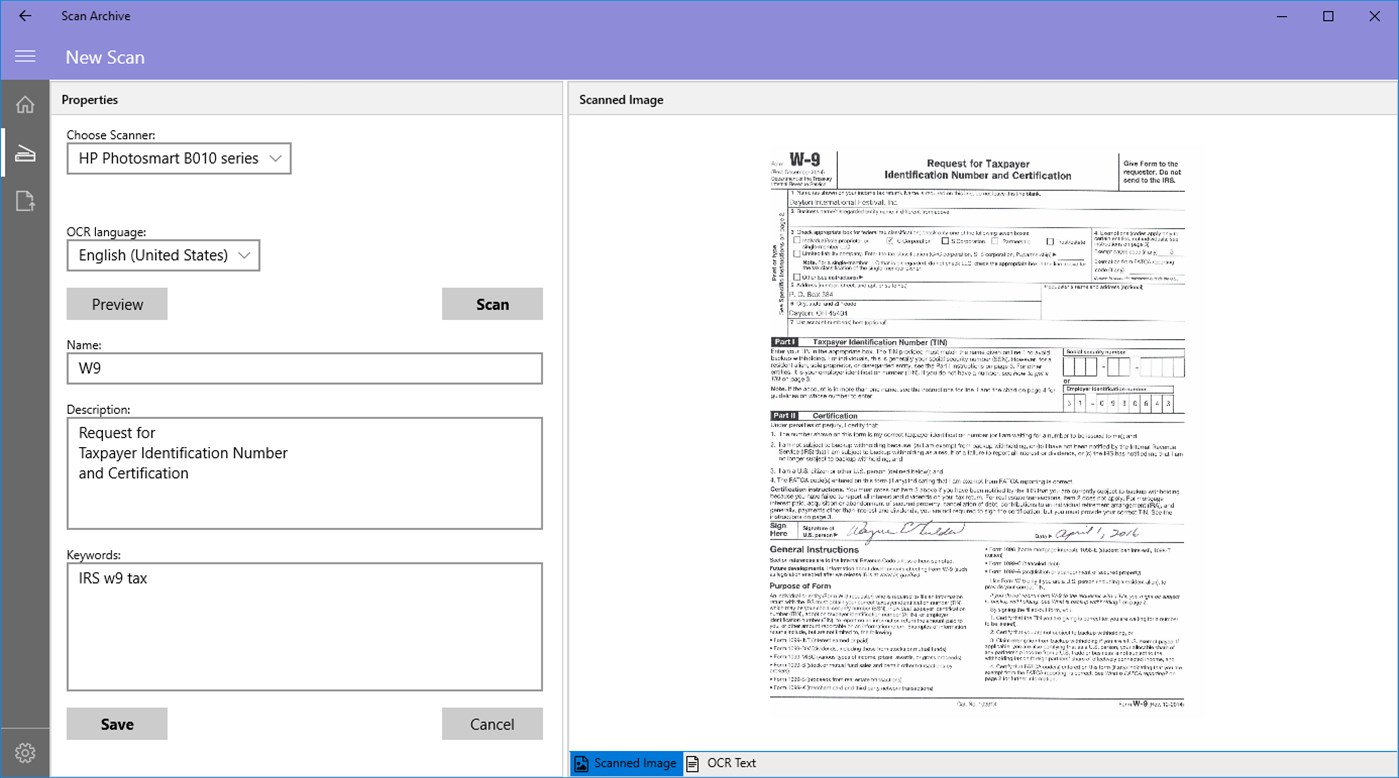
Task: Switch to the OCR Text tab
Action: click(x=733, y=762)
